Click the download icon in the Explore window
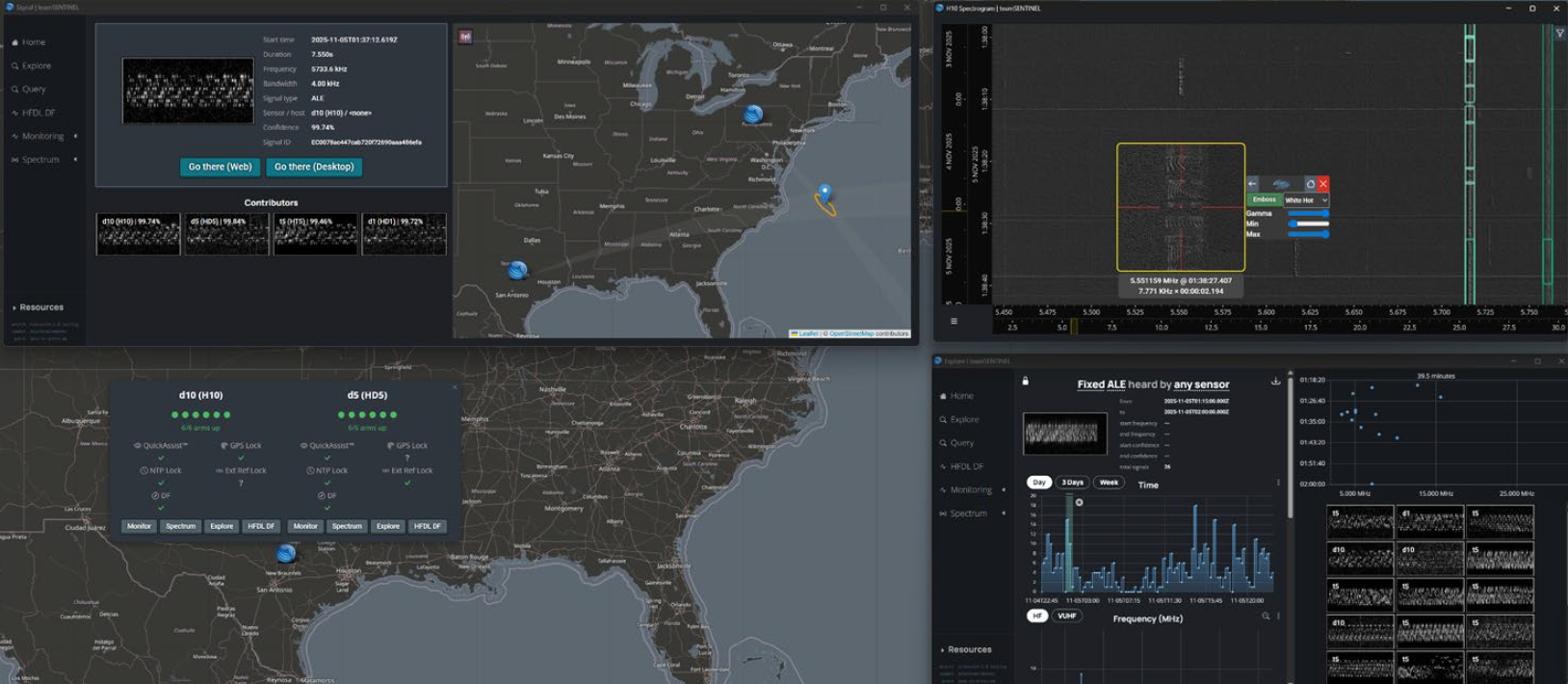 coord(1275,381)
